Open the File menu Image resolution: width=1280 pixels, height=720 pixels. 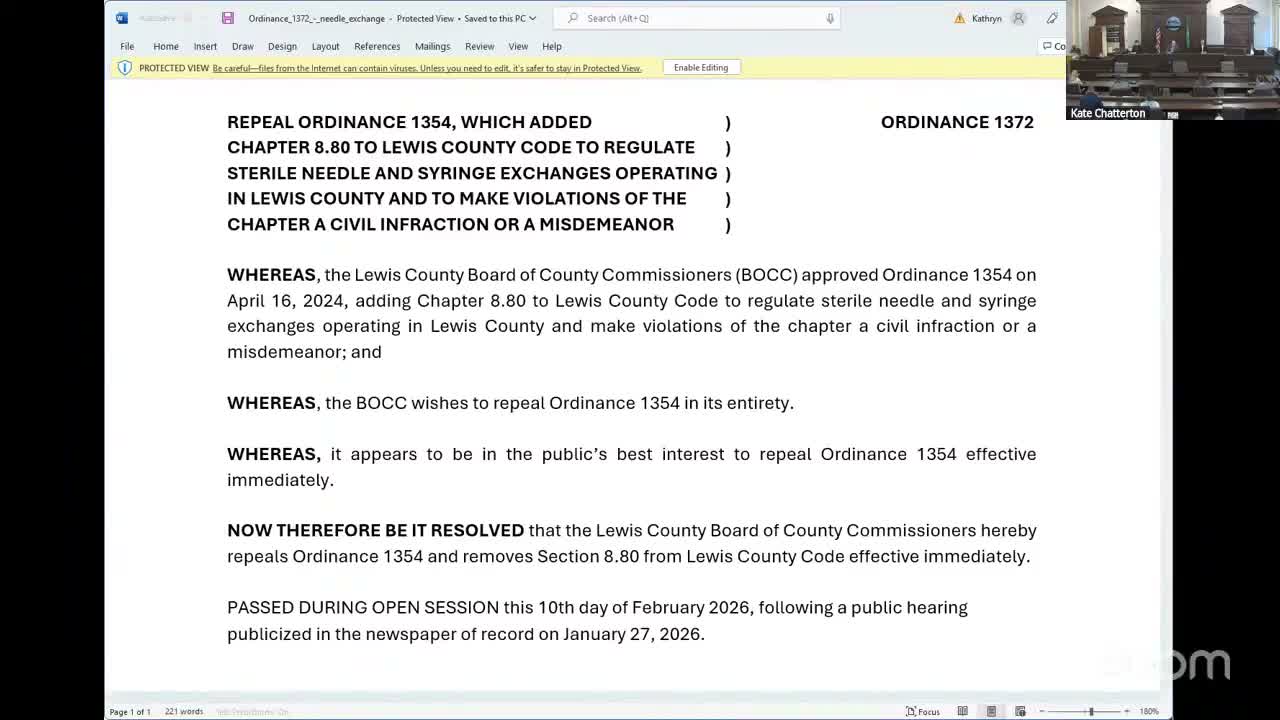[x=127, y=46]
